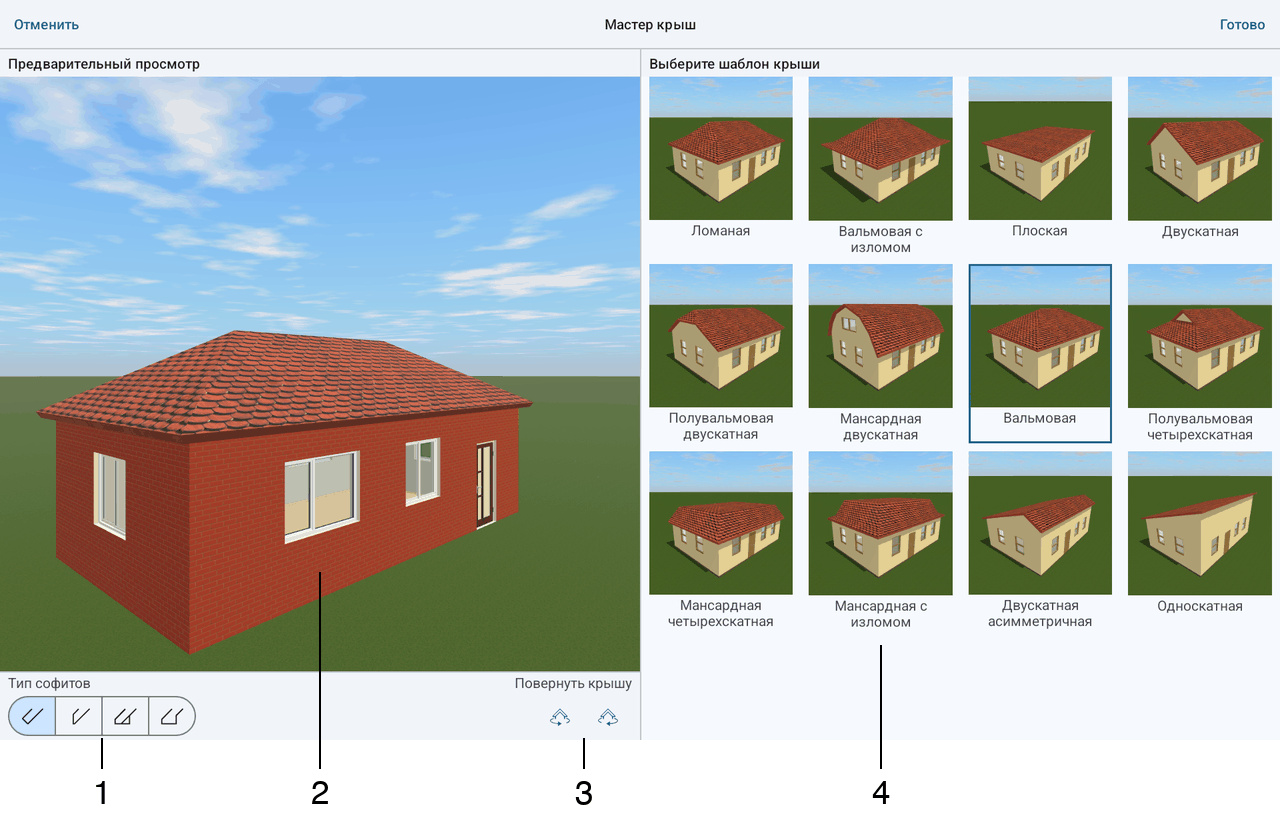Click Готово to finish roof wizard
The image size is (1280, 814).
[1242, 24]
